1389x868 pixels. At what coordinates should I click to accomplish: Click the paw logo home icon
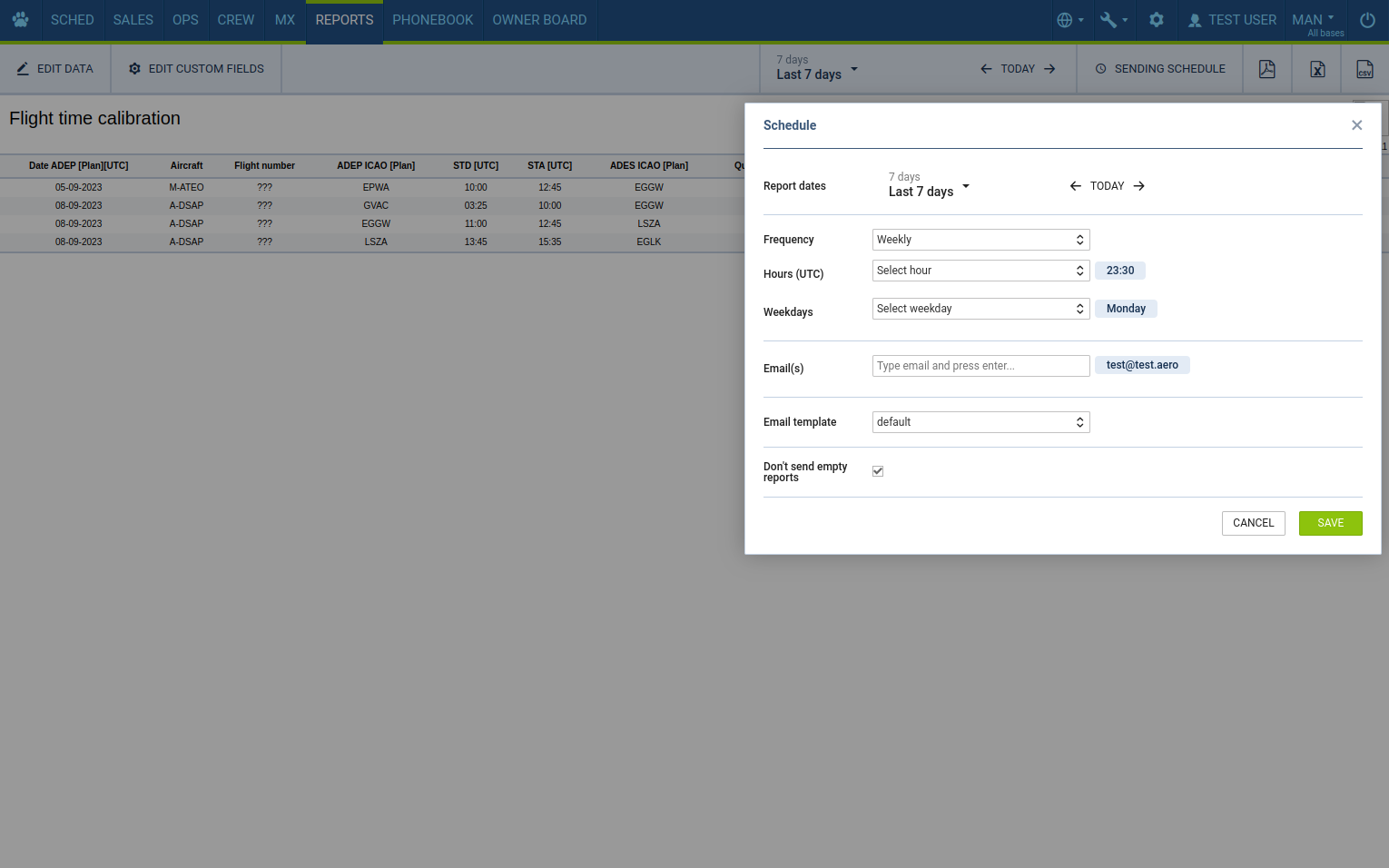(20, 20)
